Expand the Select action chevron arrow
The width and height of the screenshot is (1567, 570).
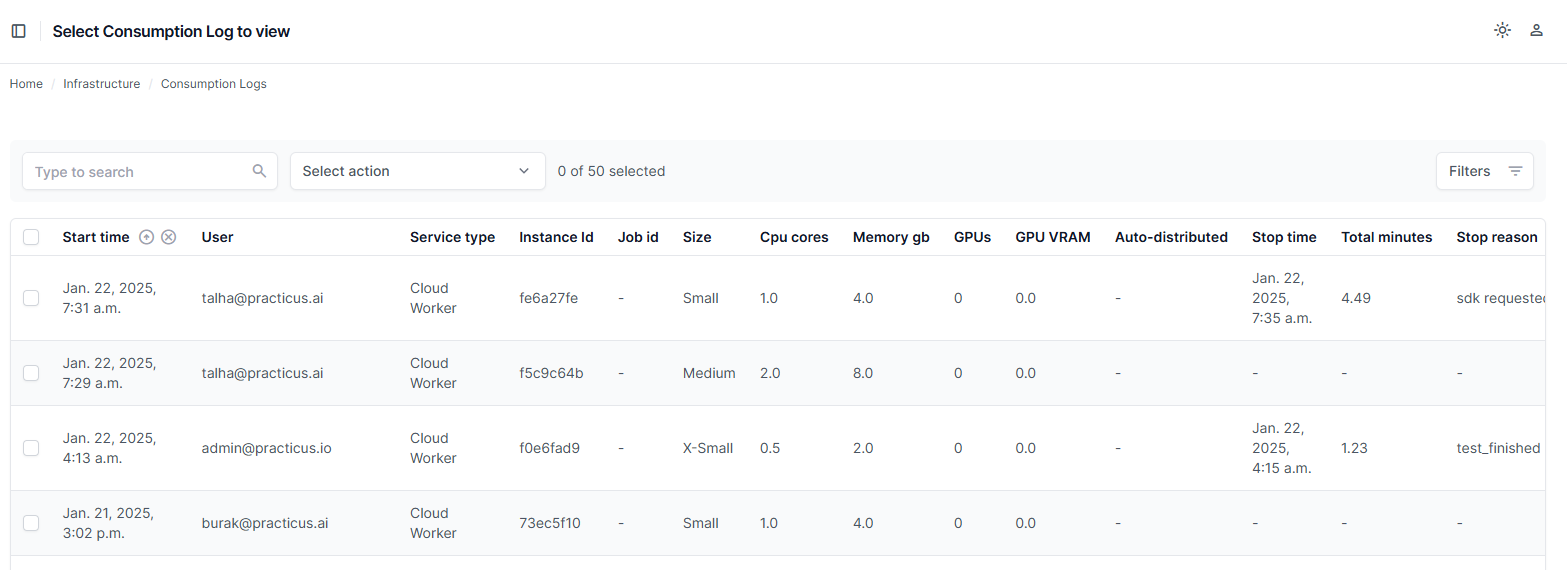pos(524,171)
